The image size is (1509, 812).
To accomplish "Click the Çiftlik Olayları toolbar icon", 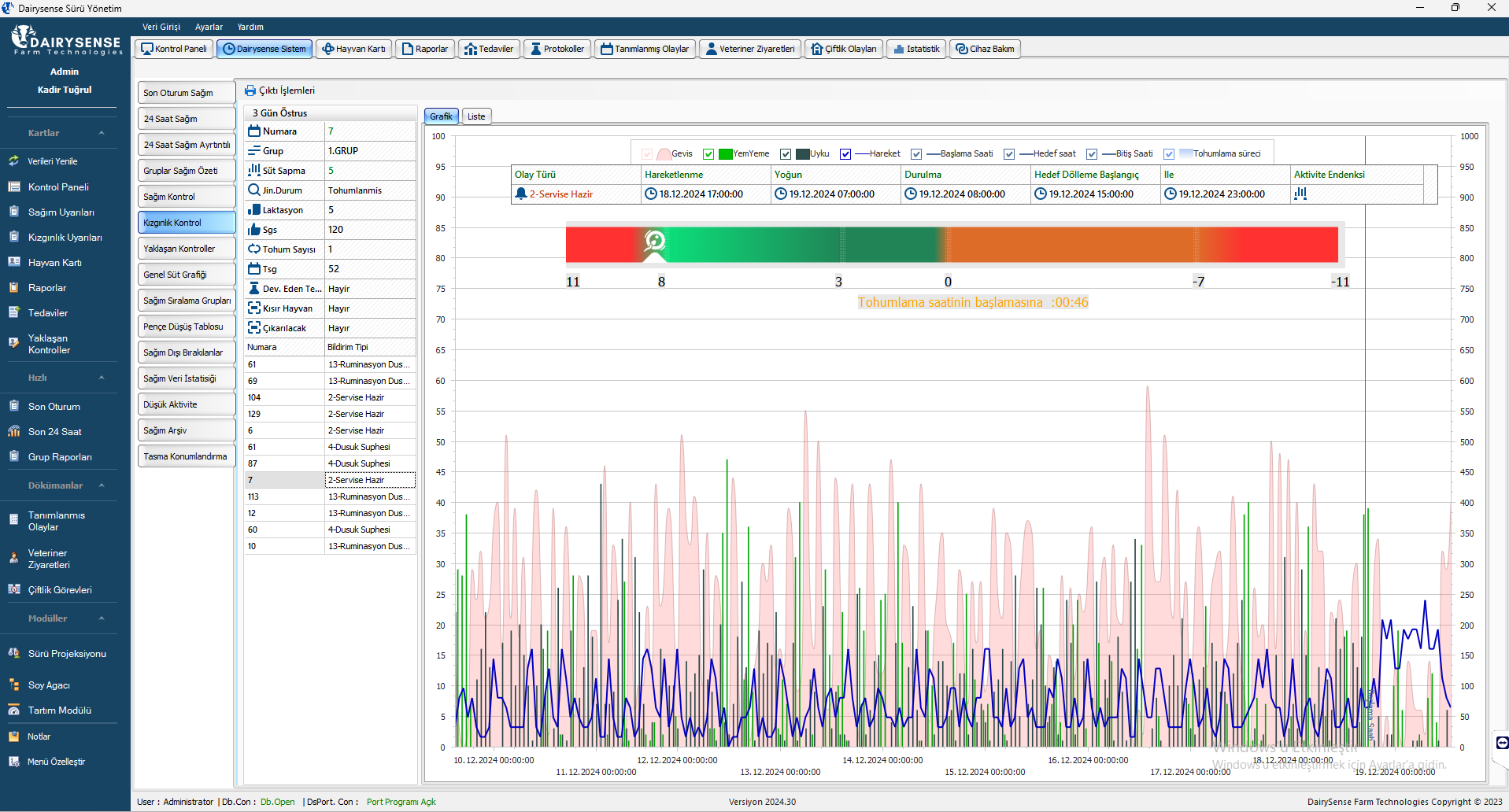I will coord(817,49).
